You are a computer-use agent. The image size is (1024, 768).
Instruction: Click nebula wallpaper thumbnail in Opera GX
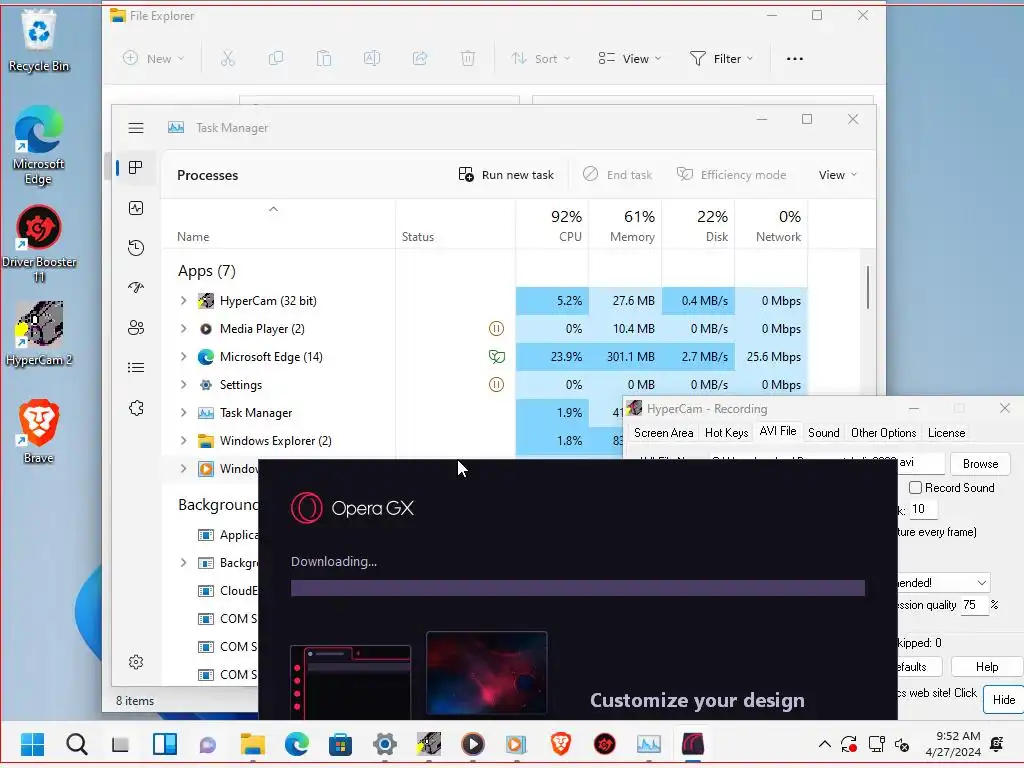[x=487, y=673]
